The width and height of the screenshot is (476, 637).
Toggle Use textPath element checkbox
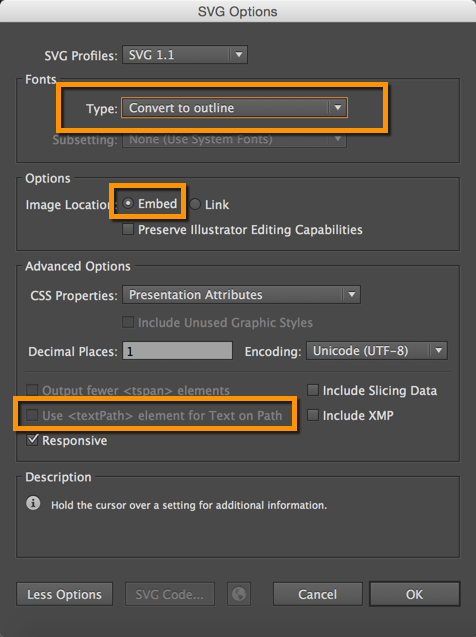32,415
